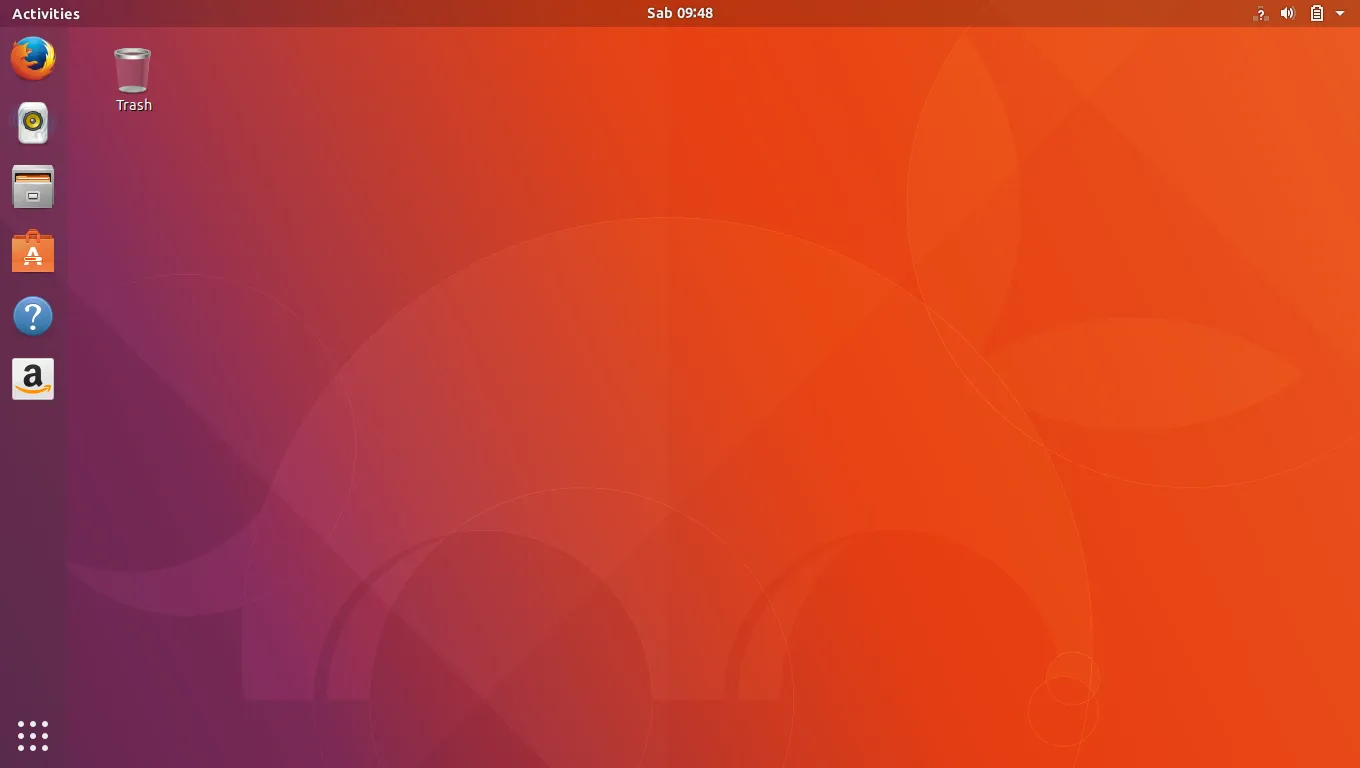This screenshot has height=768, width=1360.
Task: Open the Trash icon on the desktop
Action: pos(132,70)
